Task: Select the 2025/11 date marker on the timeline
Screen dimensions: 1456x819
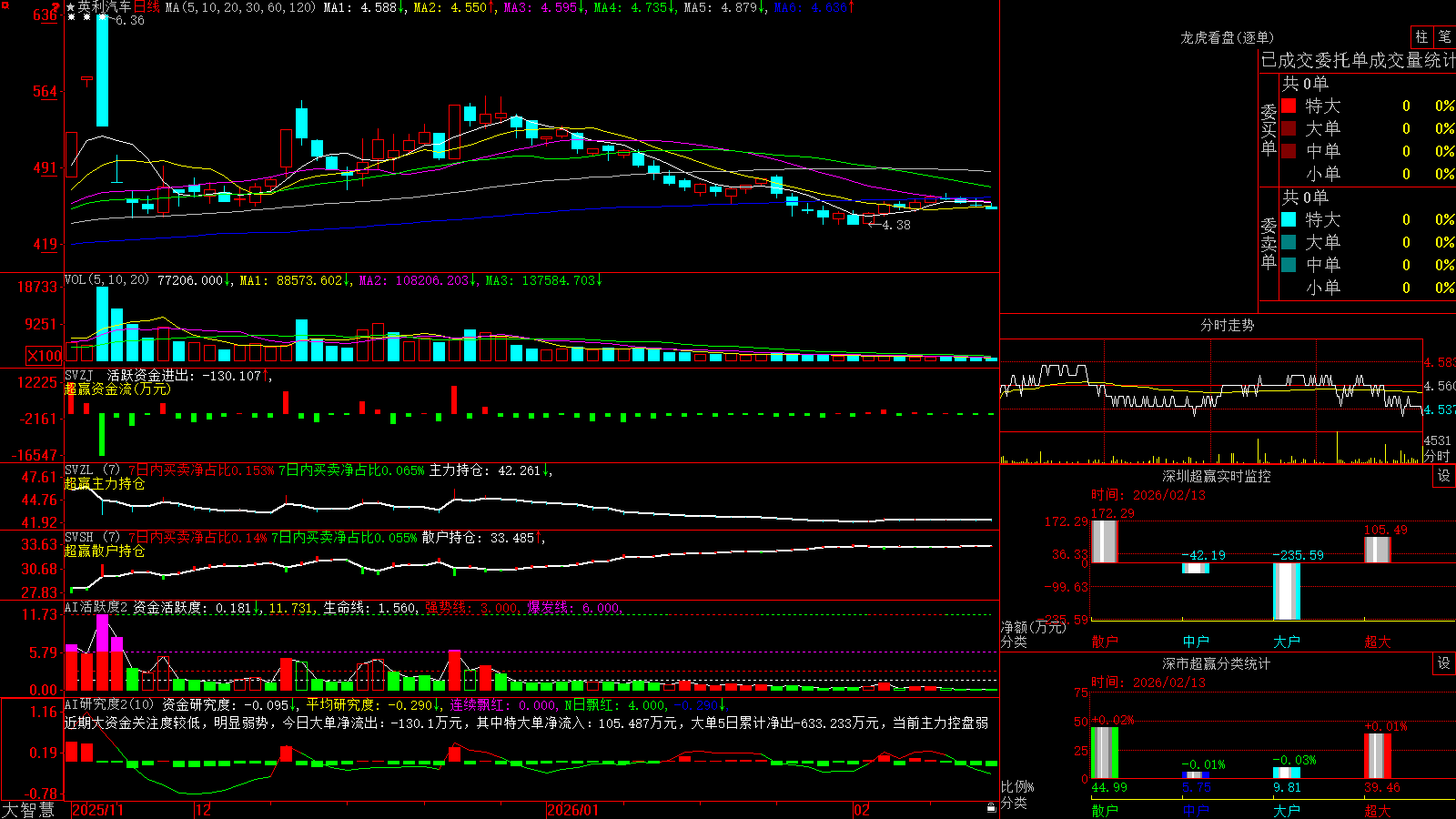Action: 97,810
